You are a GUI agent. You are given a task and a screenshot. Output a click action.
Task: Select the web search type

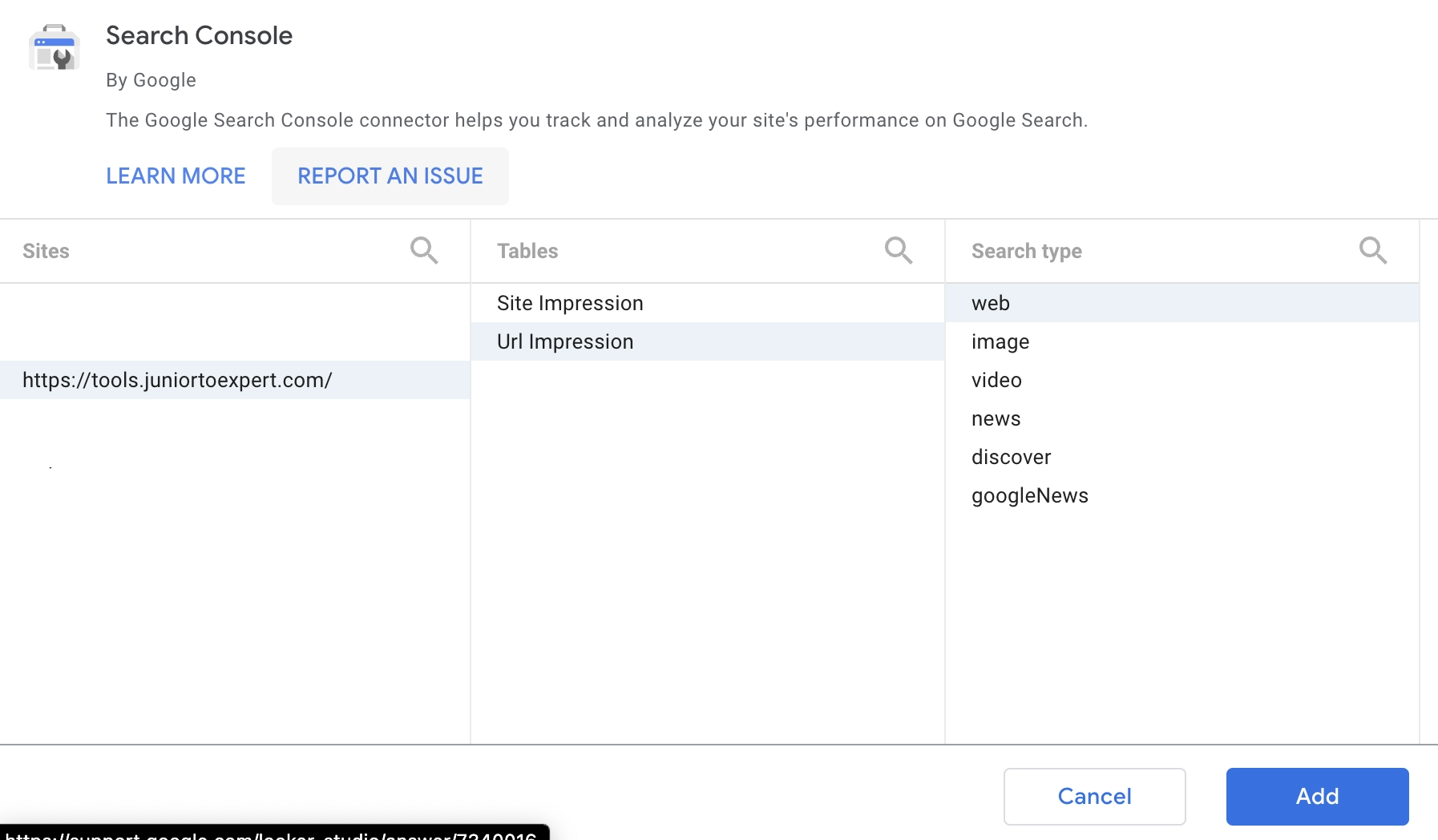[1182, 303]
